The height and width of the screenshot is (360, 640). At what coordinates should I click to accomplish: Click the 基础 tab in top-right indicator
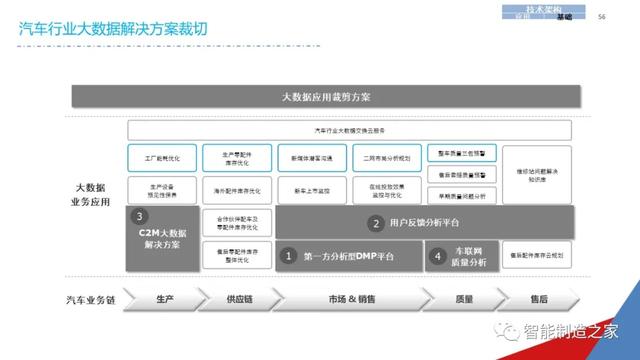[x=564, y=17]
